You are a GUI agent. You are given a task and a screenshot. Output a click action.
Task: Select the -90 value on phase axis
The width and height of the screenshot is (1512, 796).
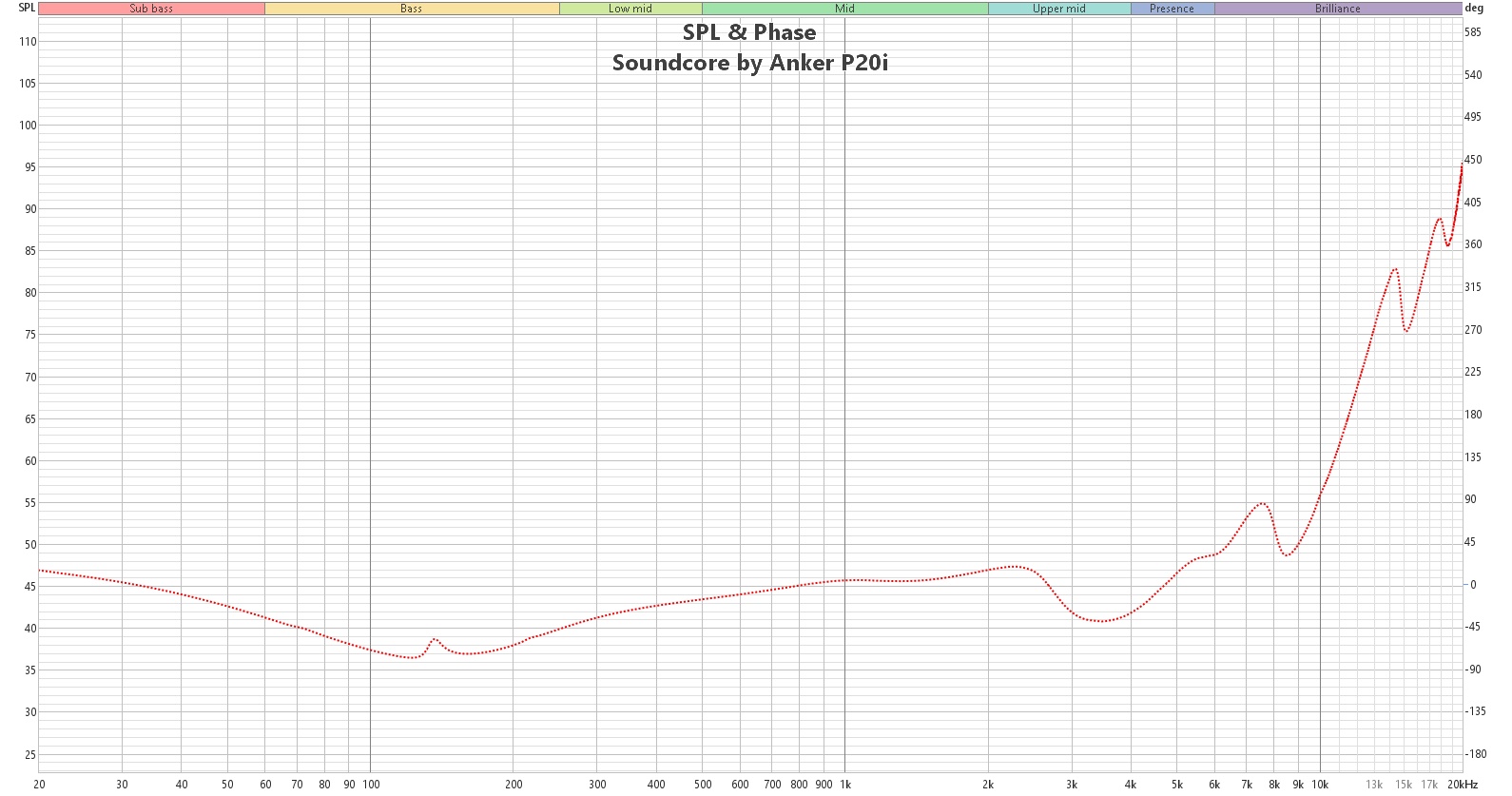[1473, 670]
